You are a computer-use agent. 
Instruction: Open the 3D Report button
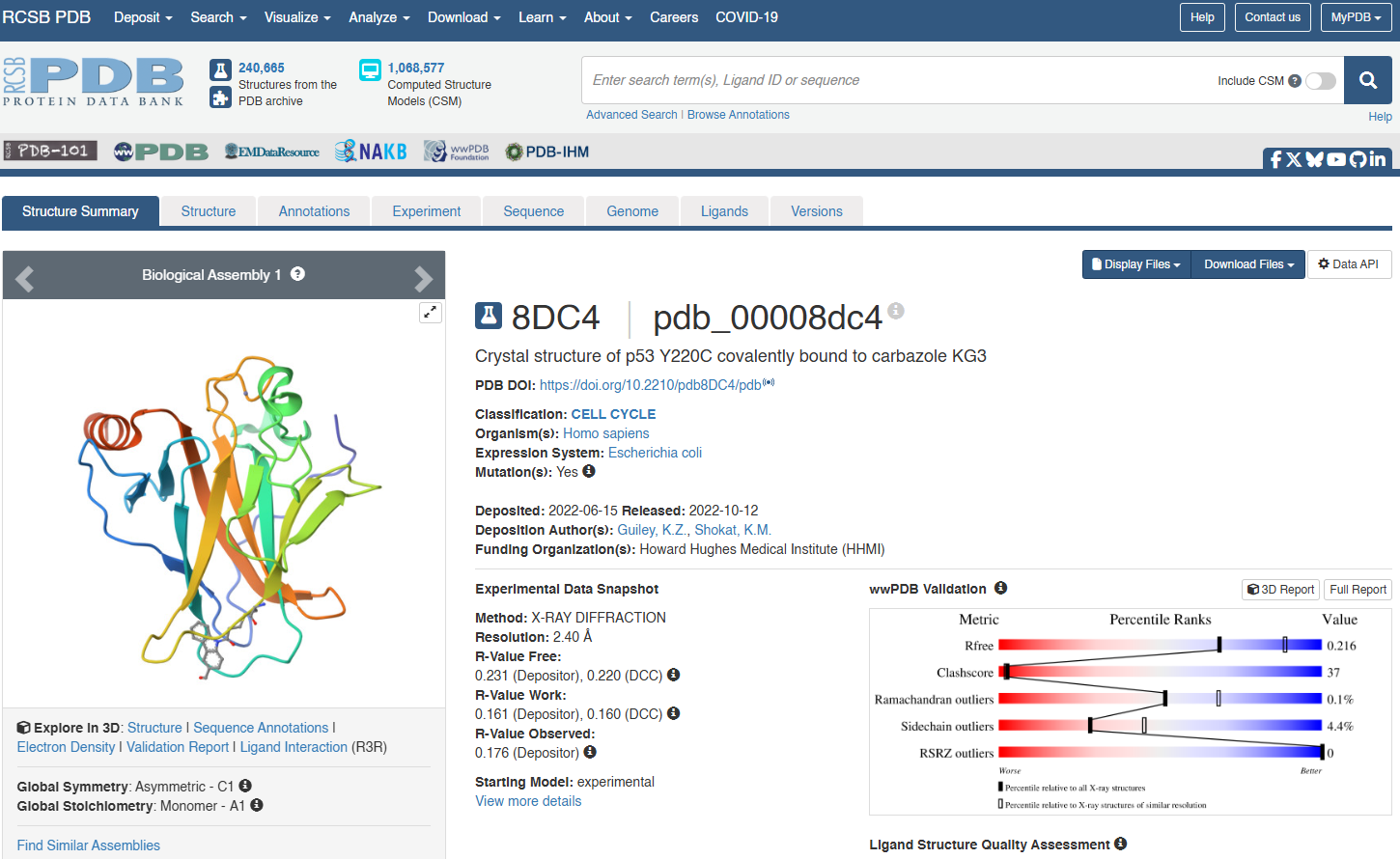click(1280, 590)
